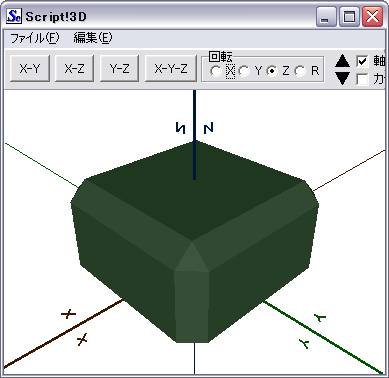The height and width of the screenshot is (378, 389).
Task: Switch to the X-Y view
Action: [x=30, y=69]
